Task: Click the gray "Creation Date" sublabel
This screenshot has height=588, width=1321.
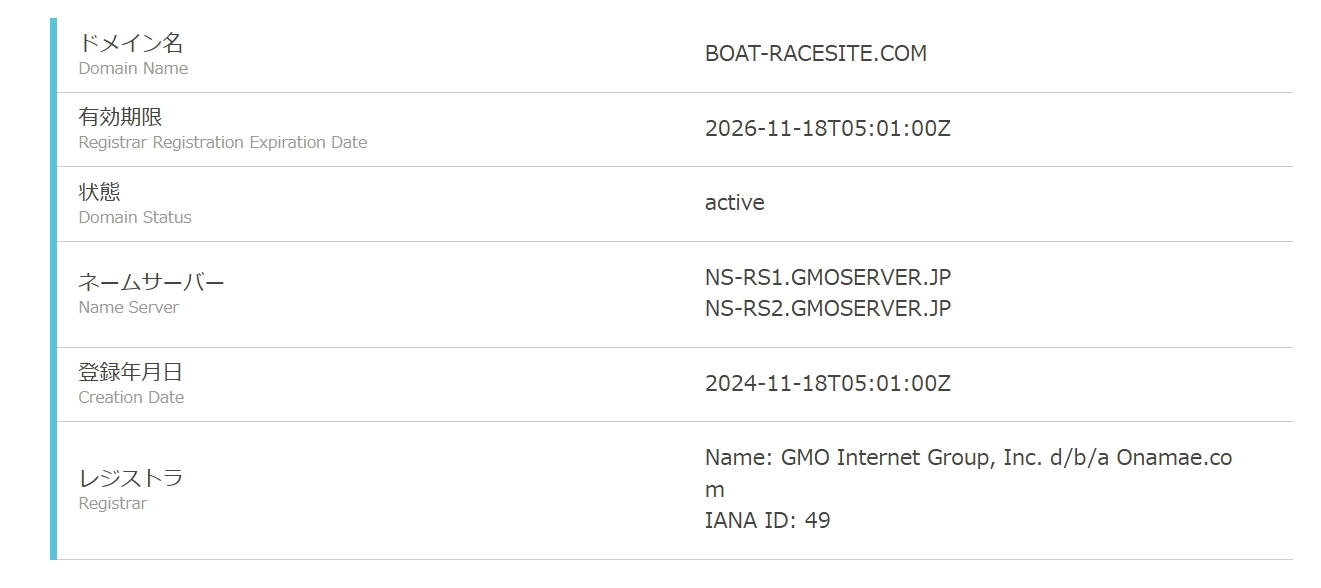Action: 131,398
